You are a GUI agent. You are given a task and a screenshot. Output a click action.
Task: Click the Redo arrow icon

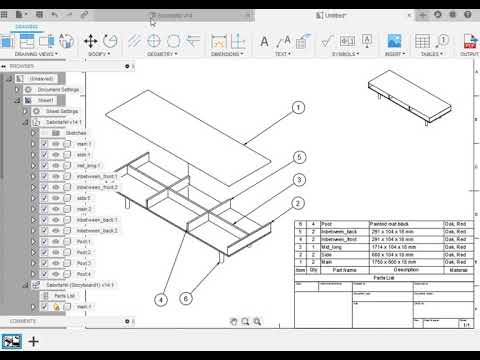point(69,14)
